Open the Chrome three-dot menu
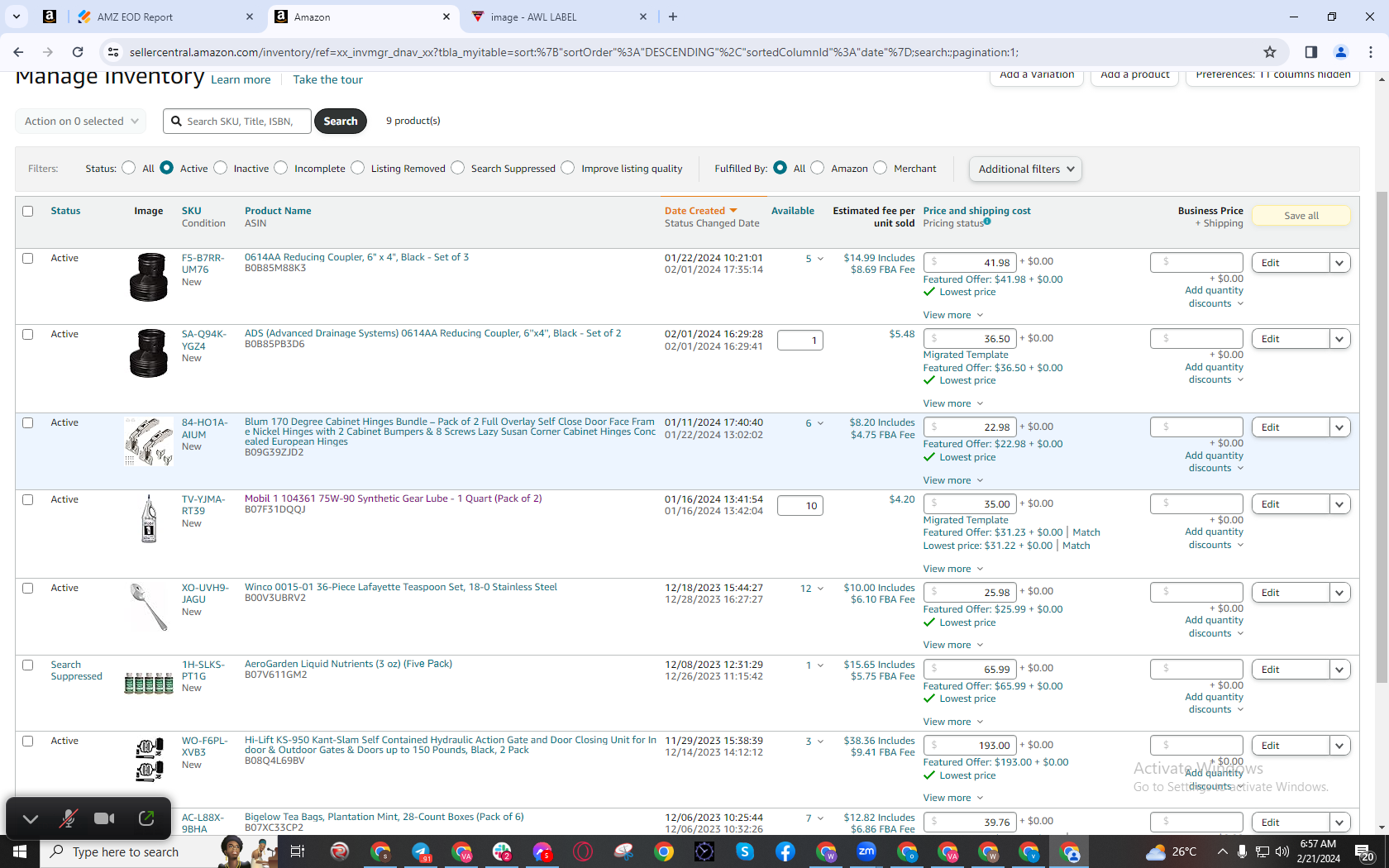The width and height of the screenshot is (1389, 868). pyautogui.click(x=1371, y=52)
